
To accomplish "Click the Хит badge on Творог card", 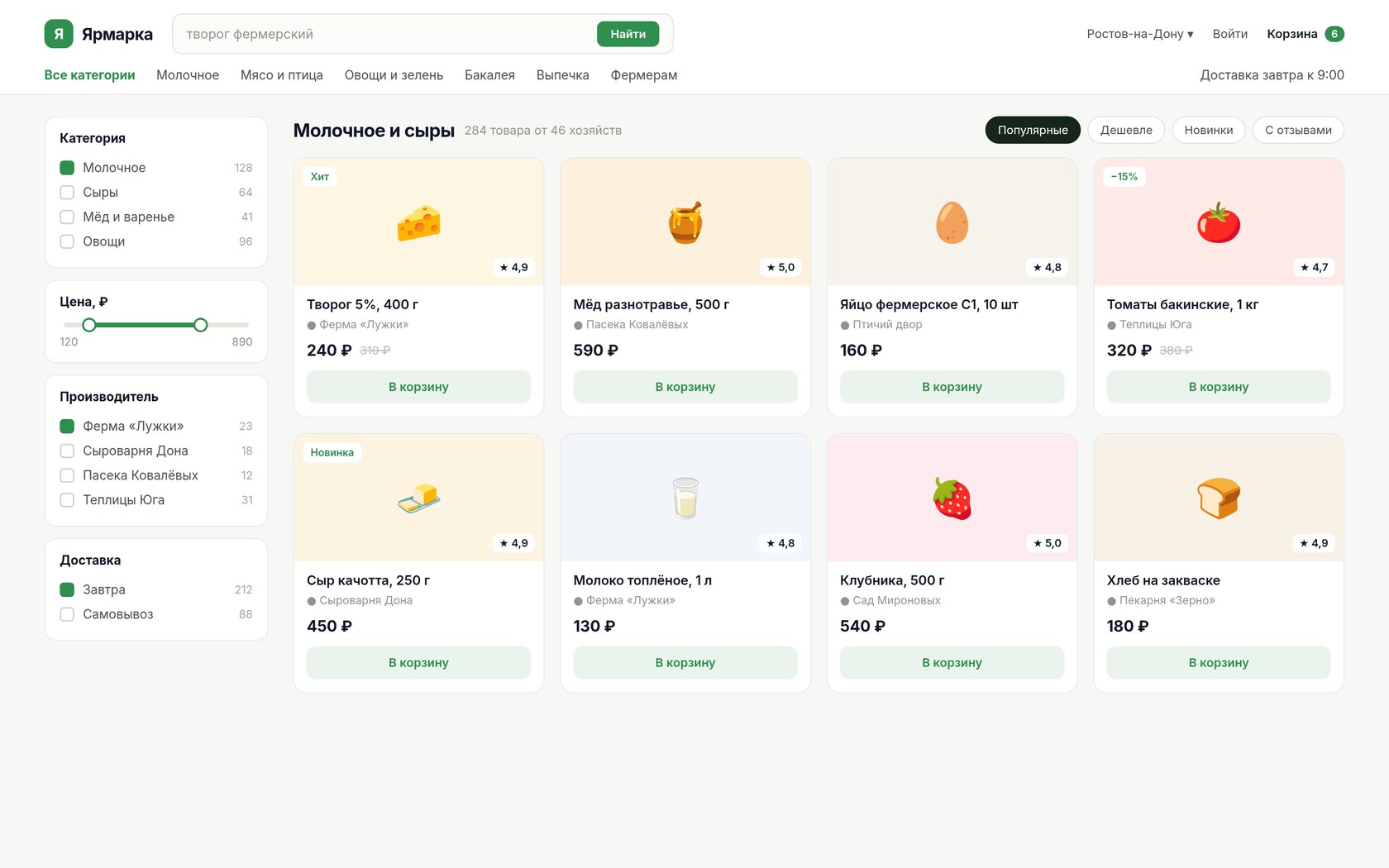I will point(320,177).
